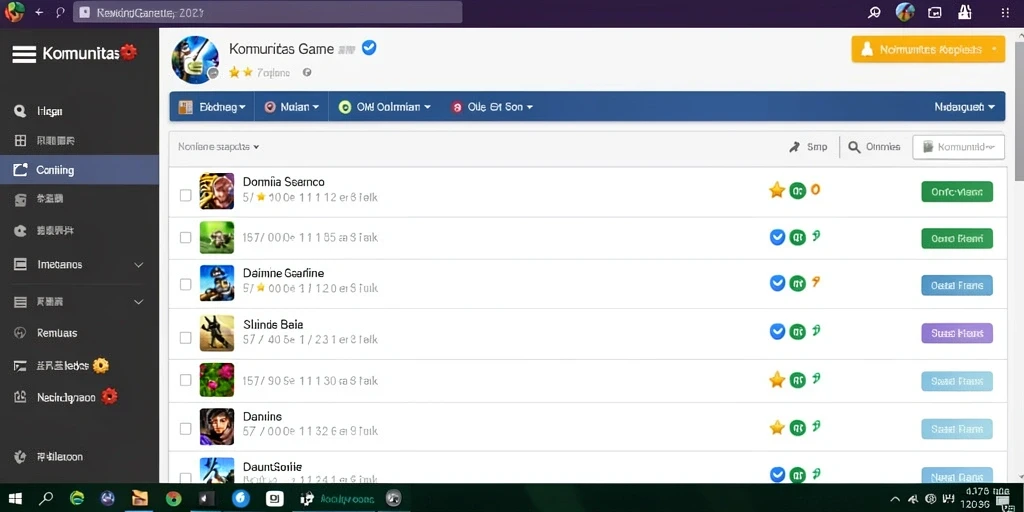Image resolution: width=1024 pixels, height=512 pixels.
Task: Click the Komunitas Game avatar image
Action: coord(195,59)
